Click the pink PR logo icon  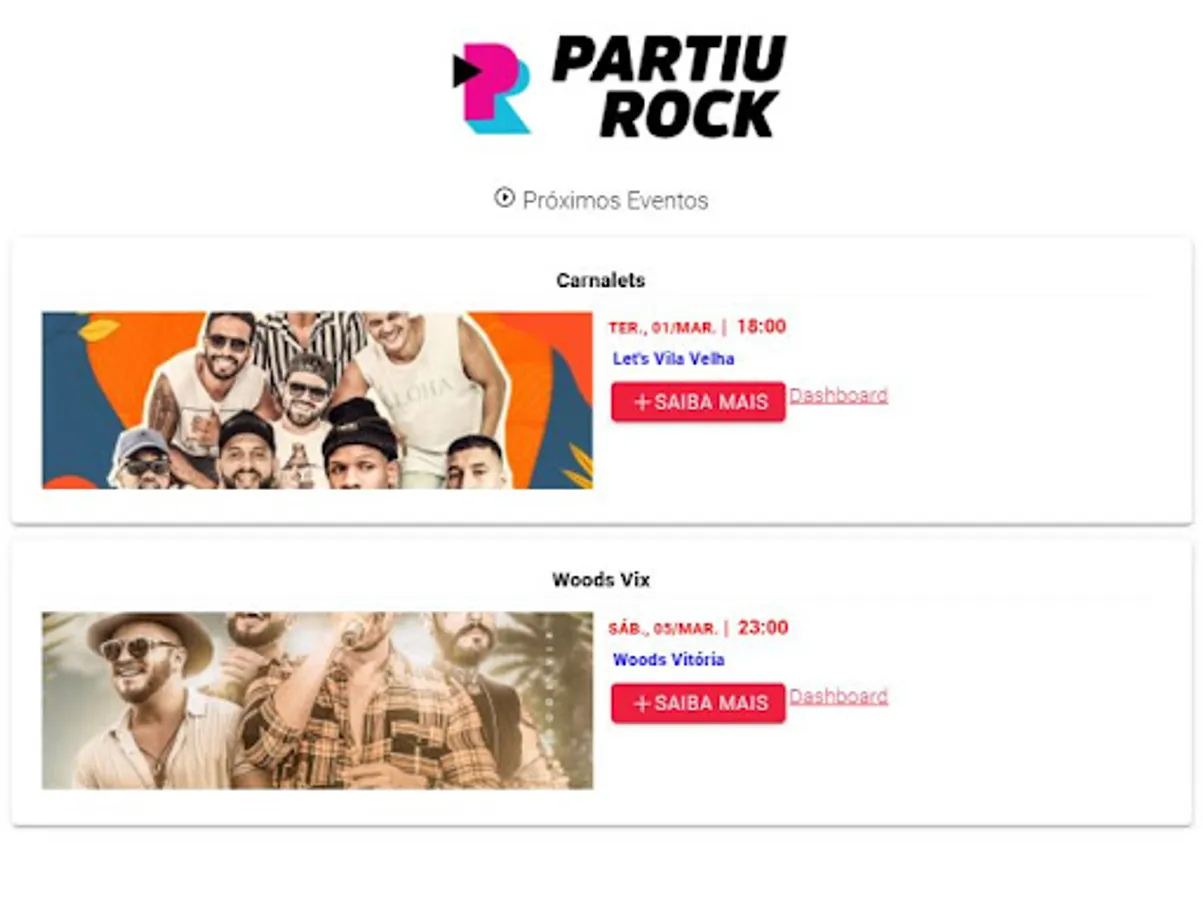click(x=491, y=88)
